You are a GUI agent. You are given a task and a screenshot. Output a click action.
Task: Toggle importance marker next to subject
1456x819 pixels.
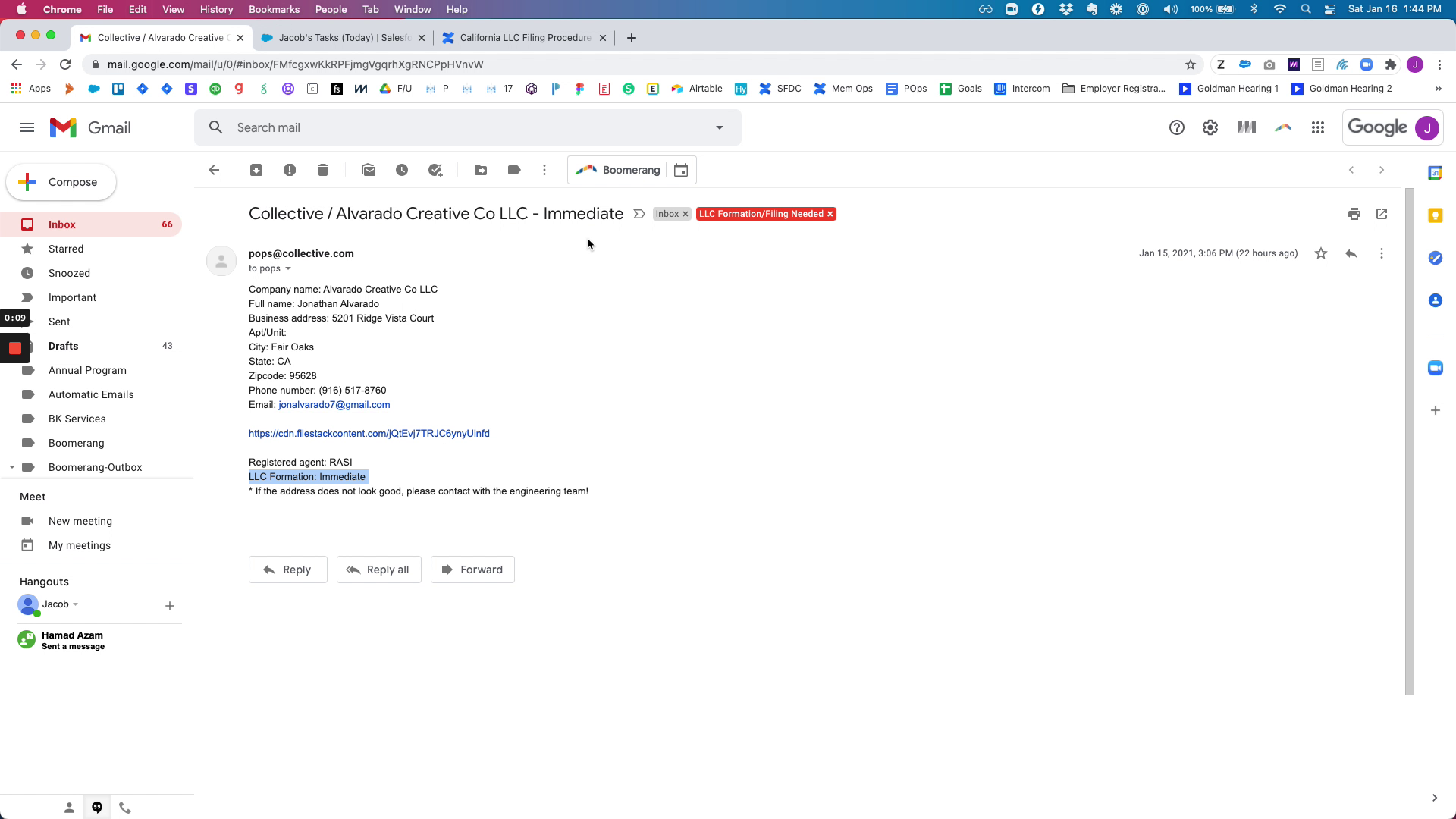click(639, 214)
